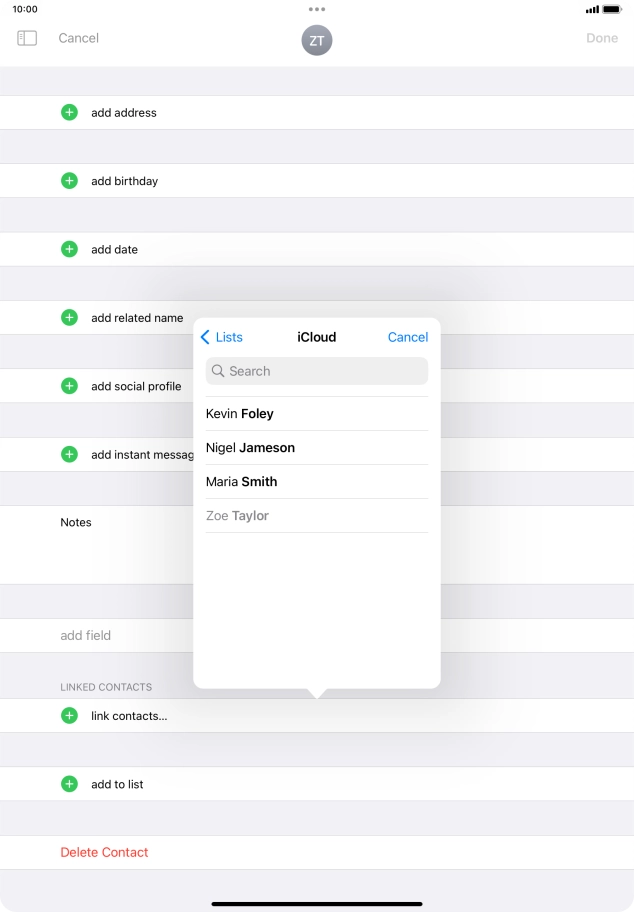Tap the add to list label
Viewport: 634px width, 912px height.
pyautogui.click(x=117, y=785)
